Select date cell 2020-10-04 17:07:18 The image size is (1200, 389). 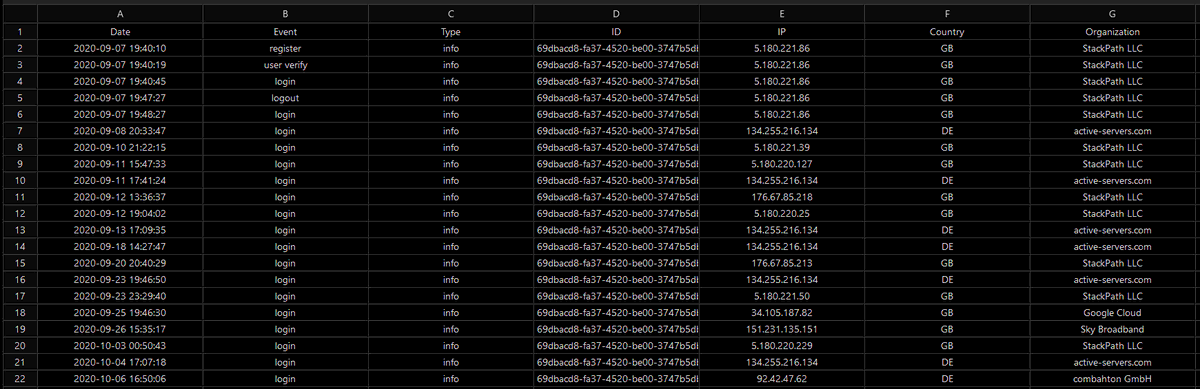tap(120, 361)
